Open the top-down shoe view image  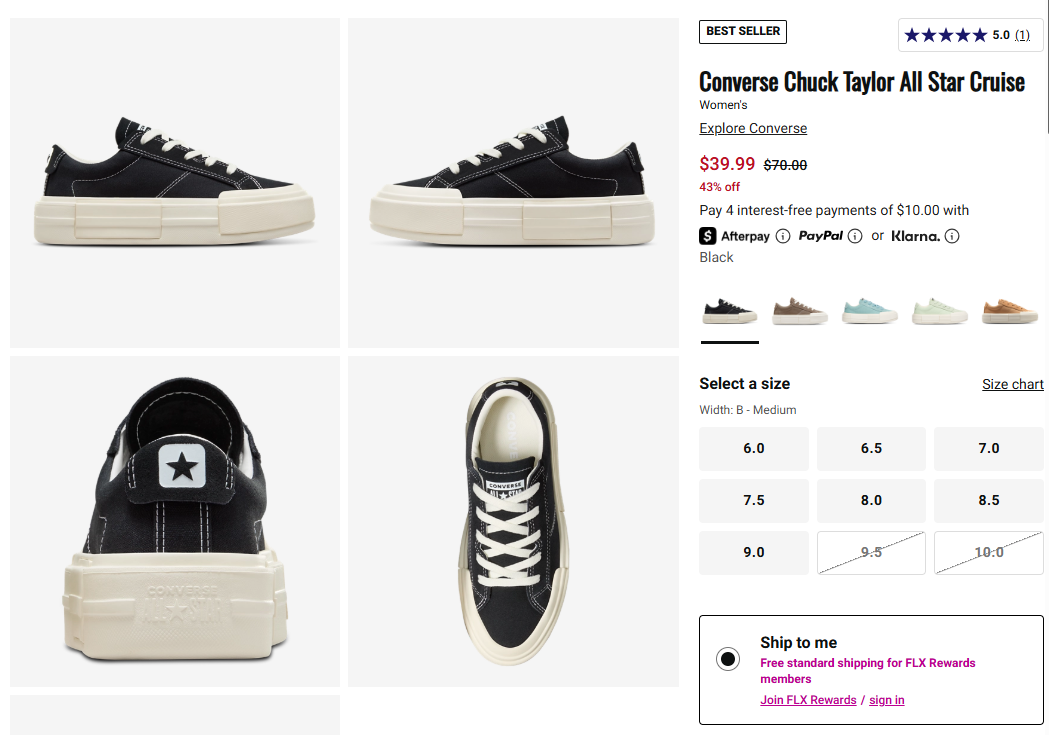tap(513, 521)
